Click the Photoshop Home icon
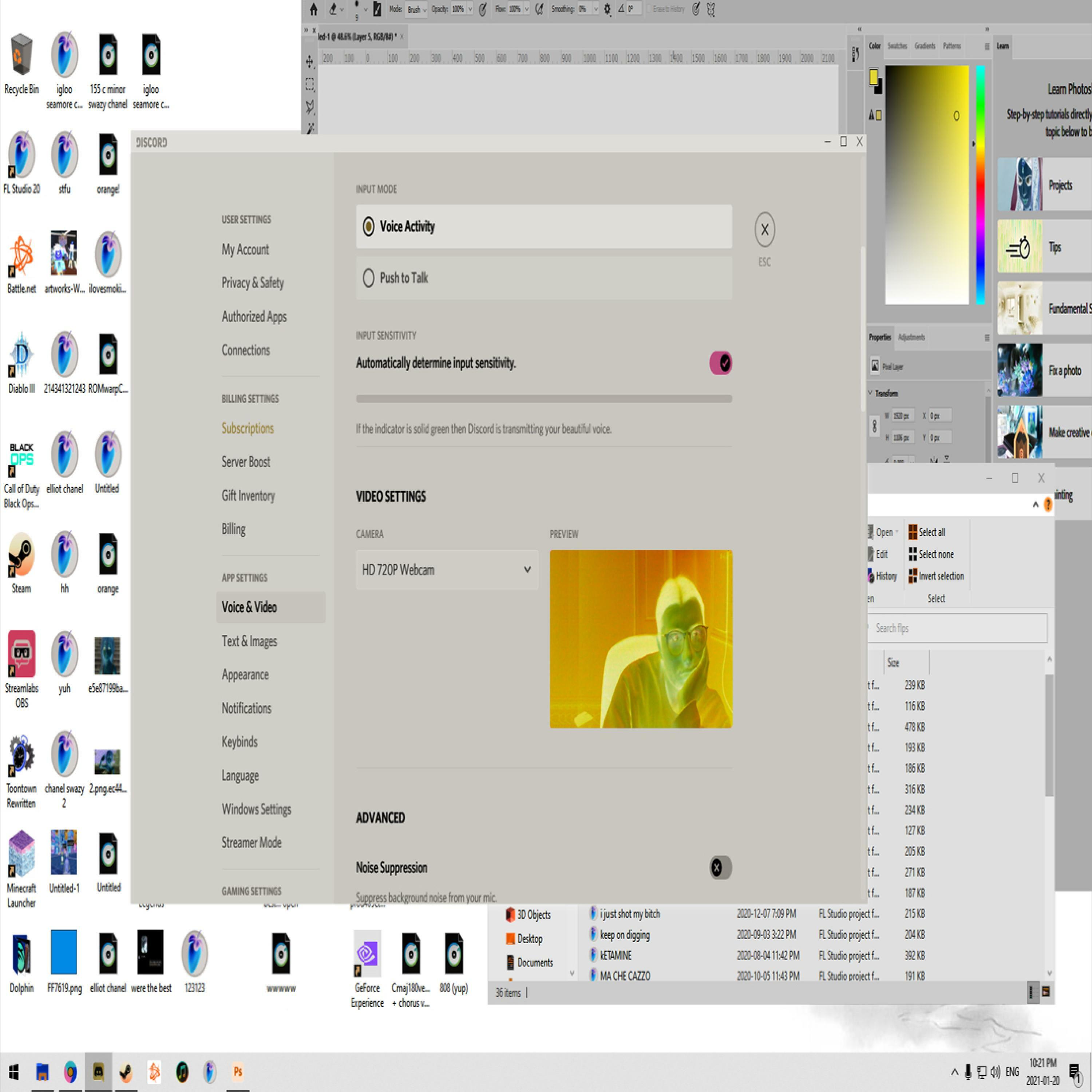The height and width of the screenshot is (1092, 1092). point(314,9)
